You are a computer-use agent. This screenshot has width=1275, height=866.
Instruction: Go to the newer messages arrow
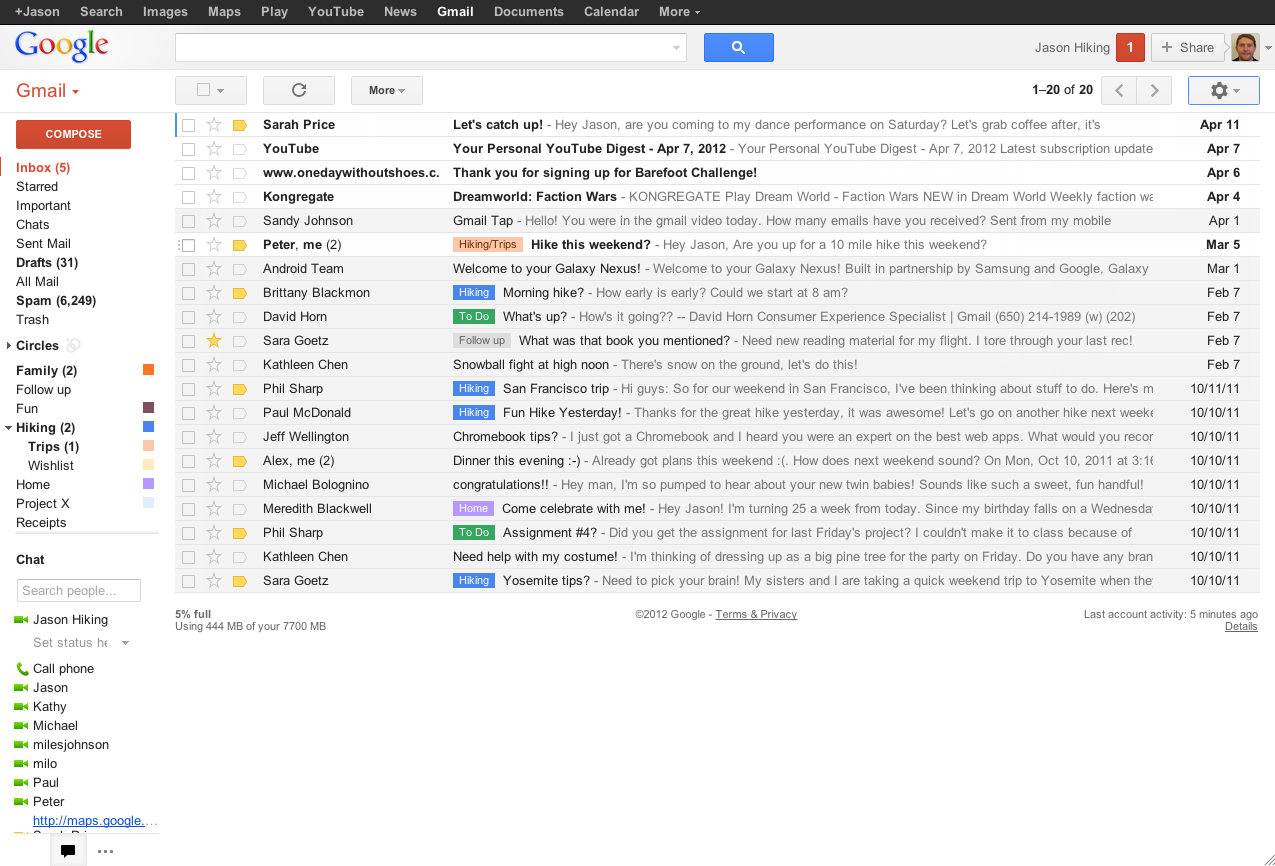(1119, 90)
